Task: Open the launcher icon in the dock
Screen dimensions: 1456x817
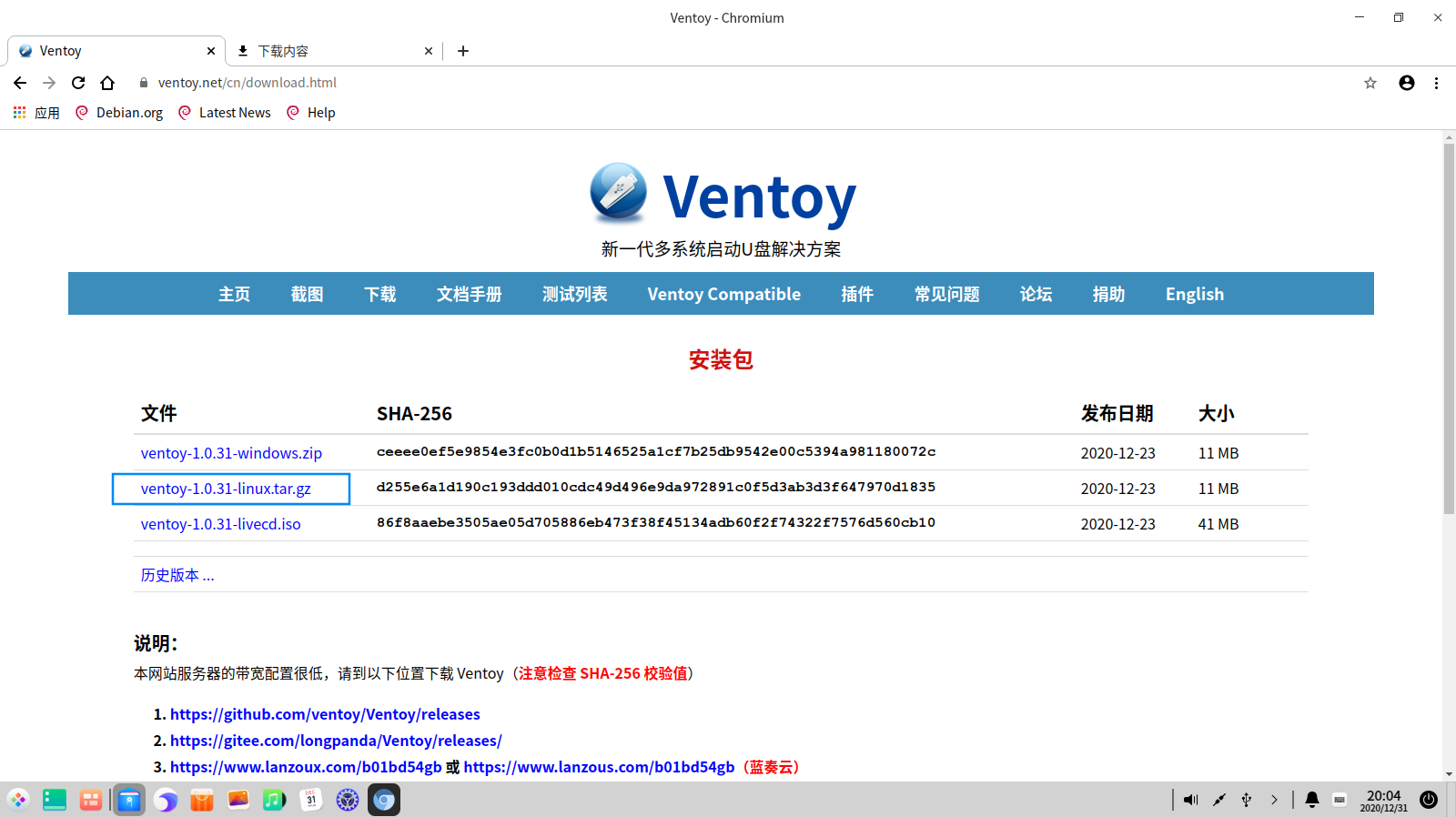Action: click(x=18, y=800)
